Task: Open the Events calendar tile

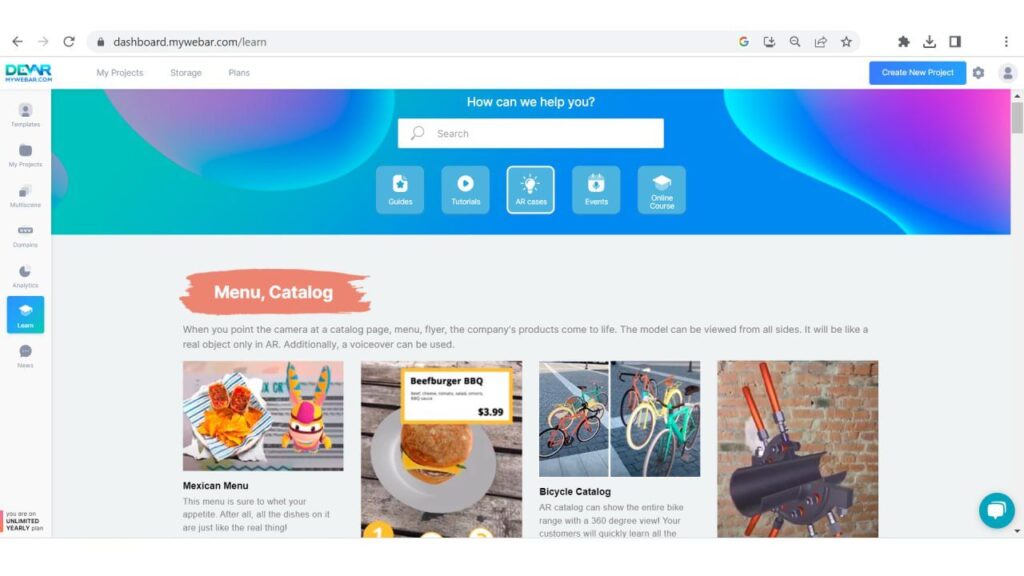Action: [x=596, y=190]
